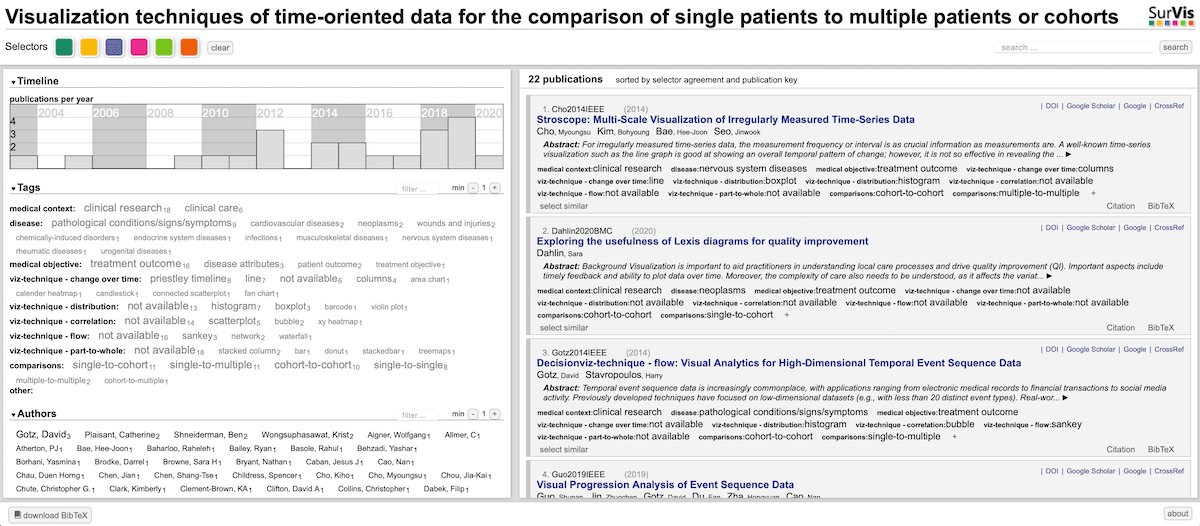
Task: Open the Stroscope publication title link
Action: pos(726,119)
